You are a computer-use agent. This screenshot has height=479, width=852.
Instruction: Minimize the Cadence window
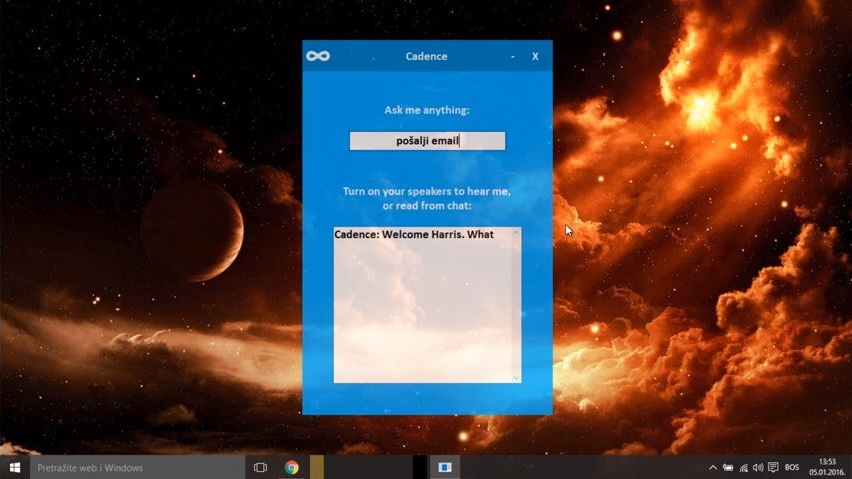[x=513, y=57]
